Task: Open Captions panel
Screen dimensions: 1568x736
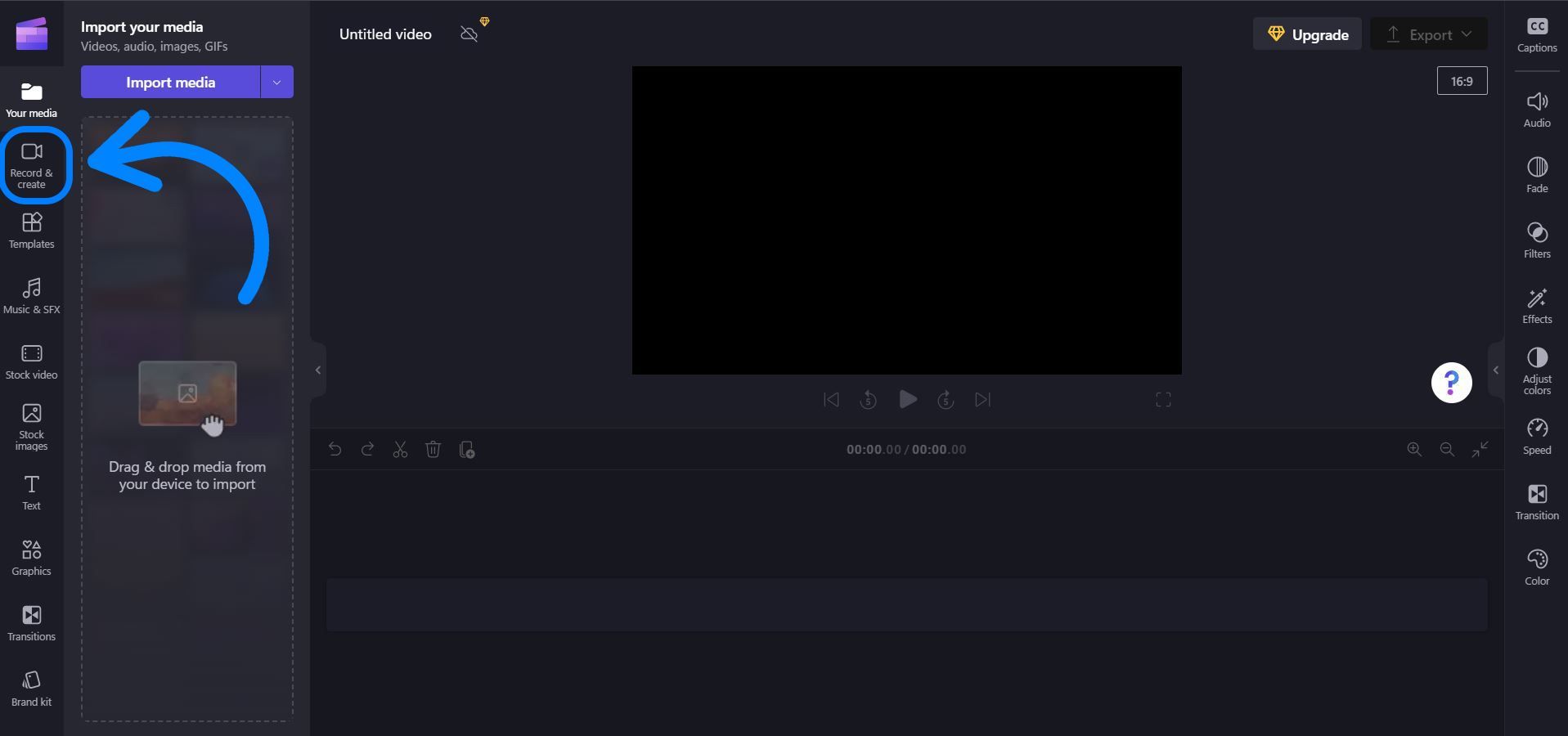Action: [x=1536, y=35]
